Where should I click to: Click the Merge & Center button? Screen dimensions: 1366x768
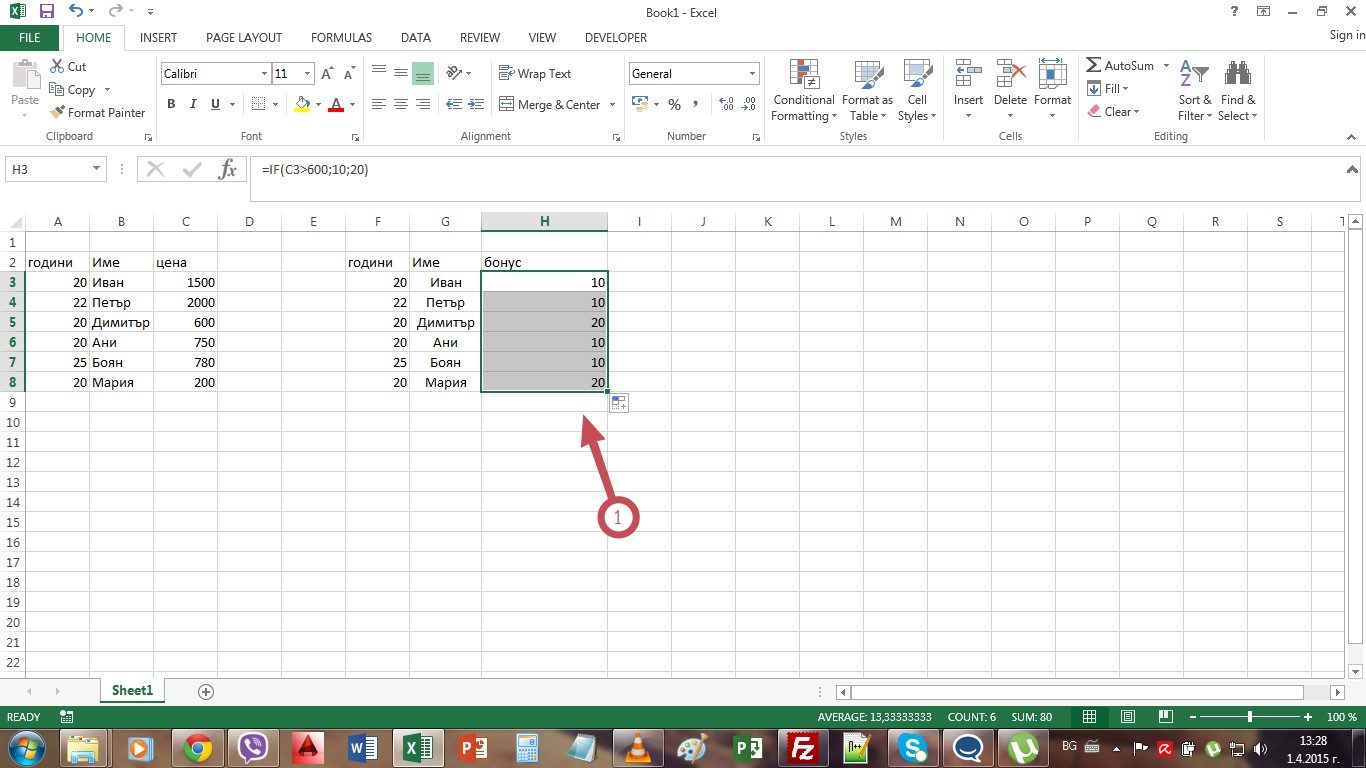tap(550, 105)
